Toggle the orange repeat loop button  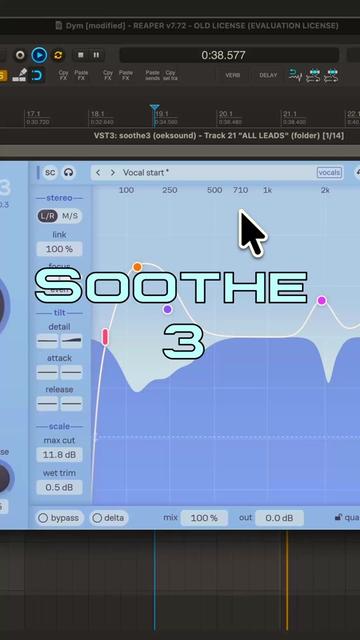(58, 55)
